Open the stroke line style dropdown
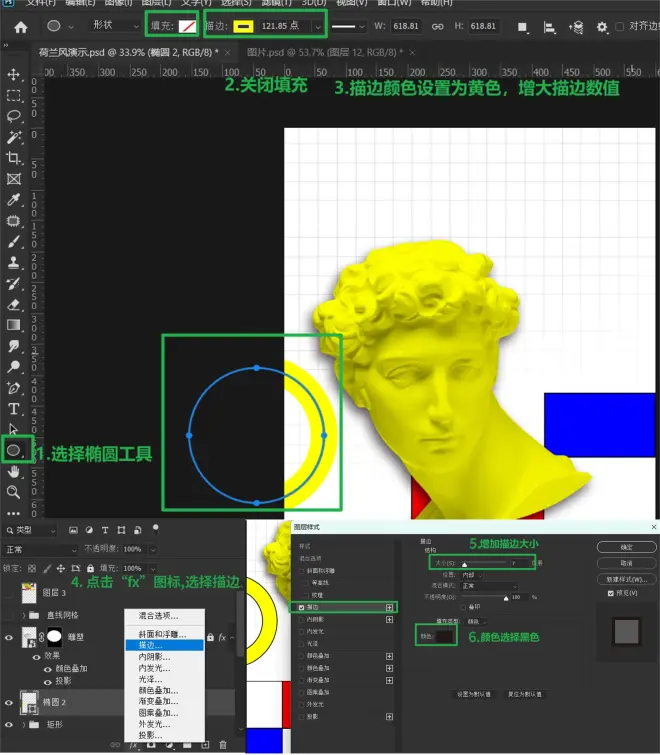The width and height of the screenshot is (660, 755). point(348,26)
